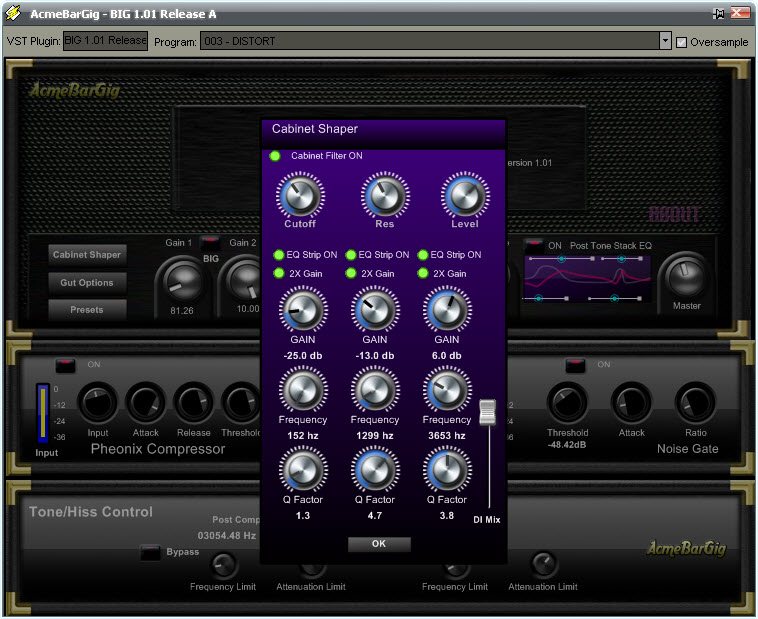Click the Noise Gate Threshold knob
758x619 pixels.
568,403
